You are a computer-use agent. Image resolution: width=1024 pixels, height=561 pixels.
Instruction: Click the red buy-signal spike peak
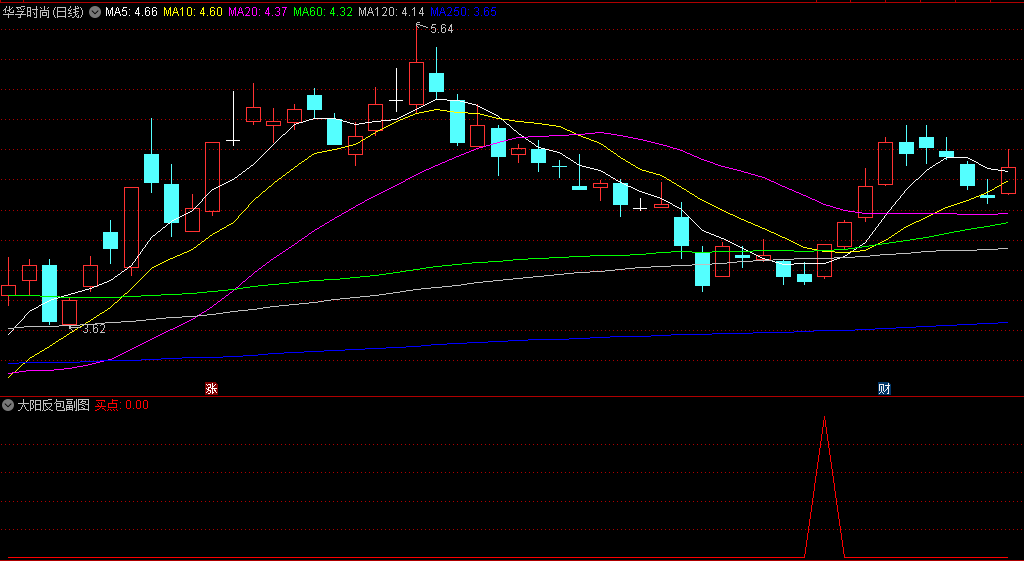824,418
